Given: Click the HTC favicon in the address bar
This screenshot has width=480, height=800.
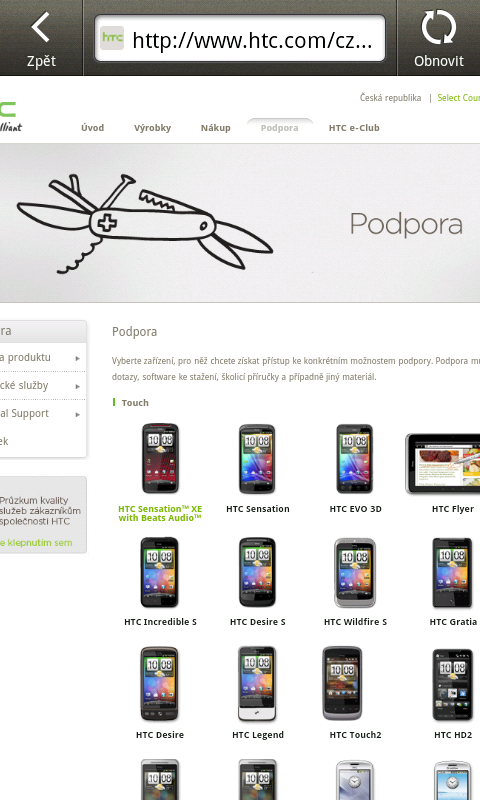Looking at the screenshot, I should click(x=112, y=38).
